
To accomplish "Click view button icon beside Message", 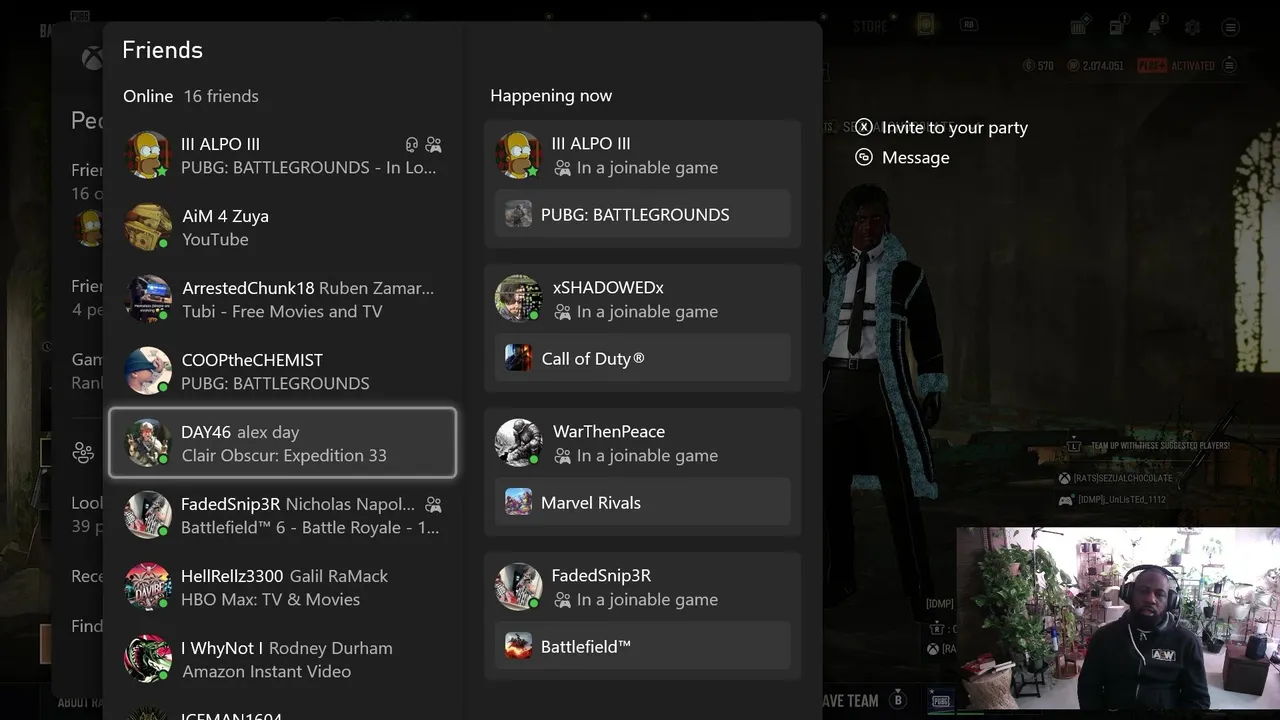I will pyautogui.click(x=864, y=157).
